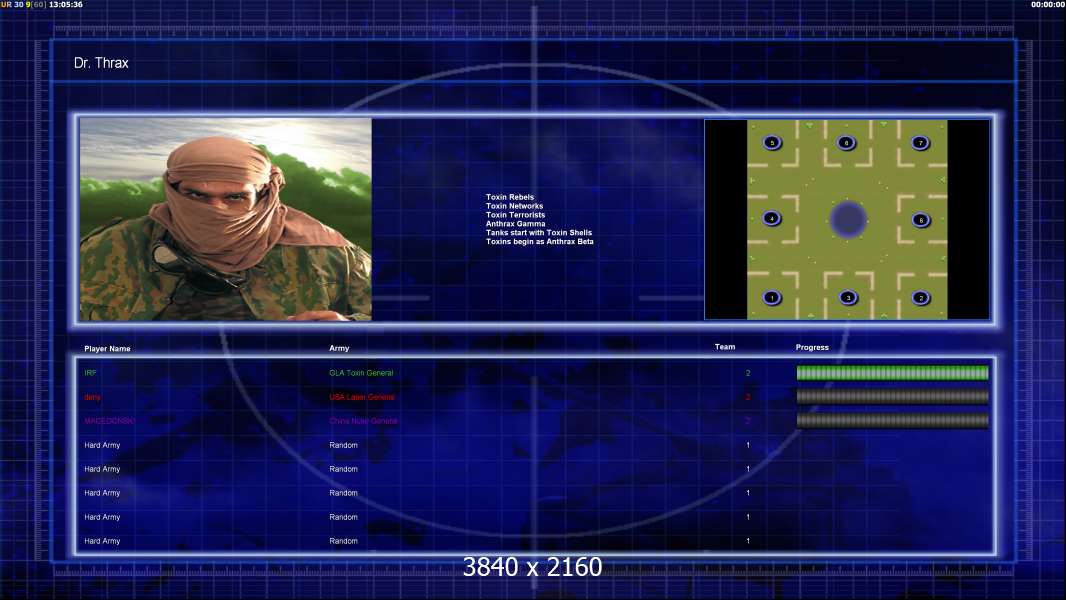Click the Dr. Thrax title text
This screenshot has width=1066, height=600.
(101, 63)
